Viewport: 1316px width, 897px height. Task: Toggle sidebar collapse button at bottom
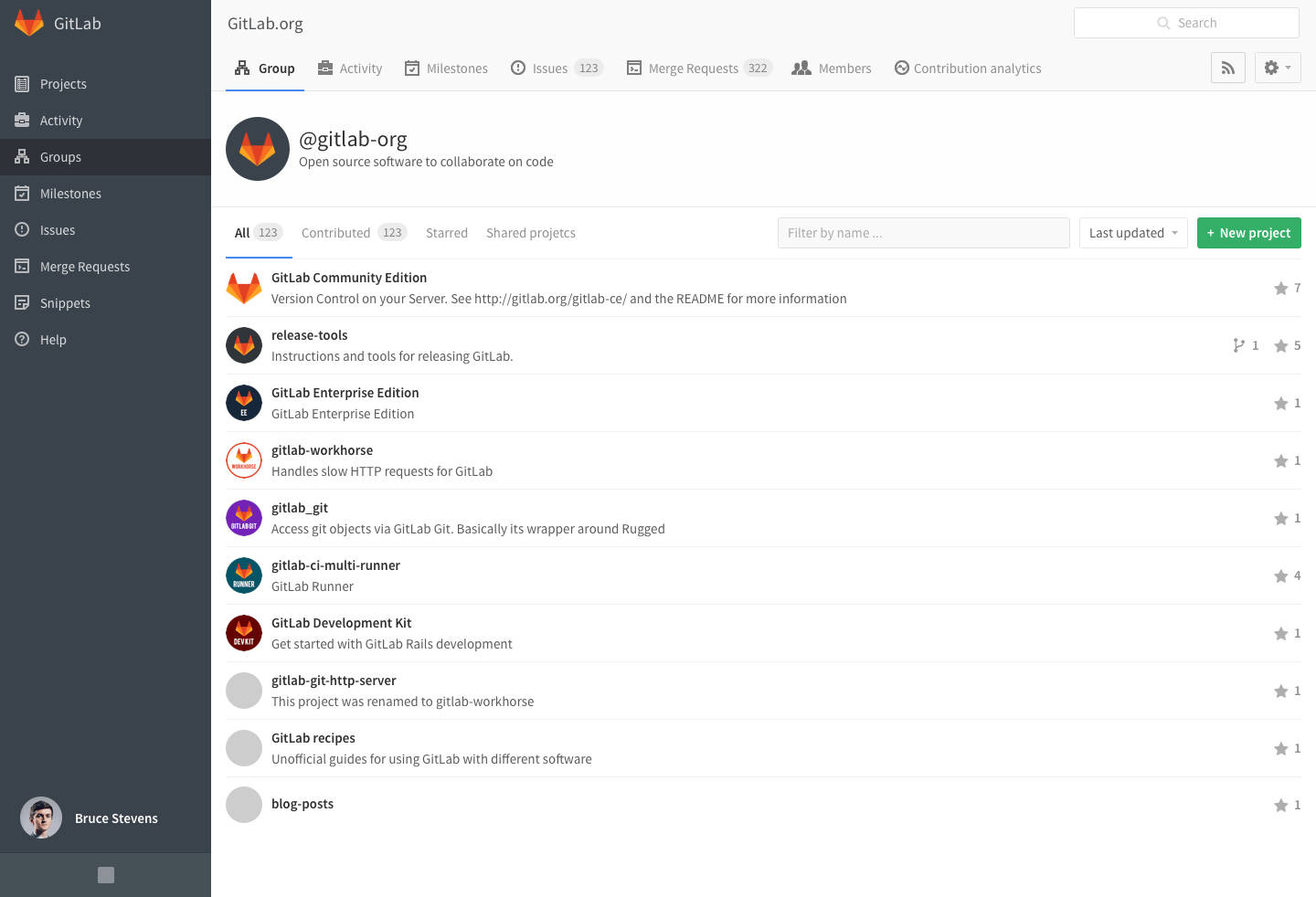pyautogui.click(x=106, y=875)
